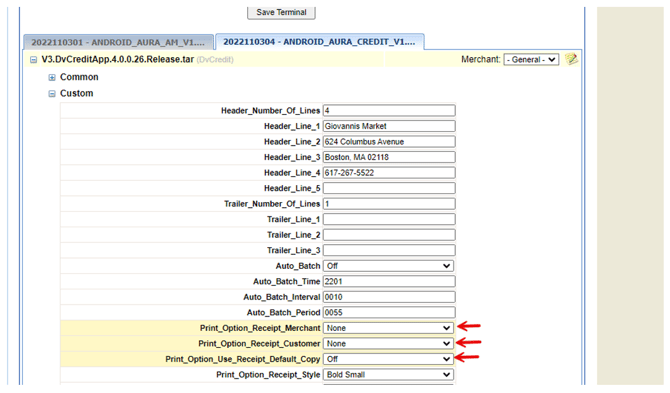Click the empty Trailer_Line_1 field
670x393 pixels.
coord(389,219)
